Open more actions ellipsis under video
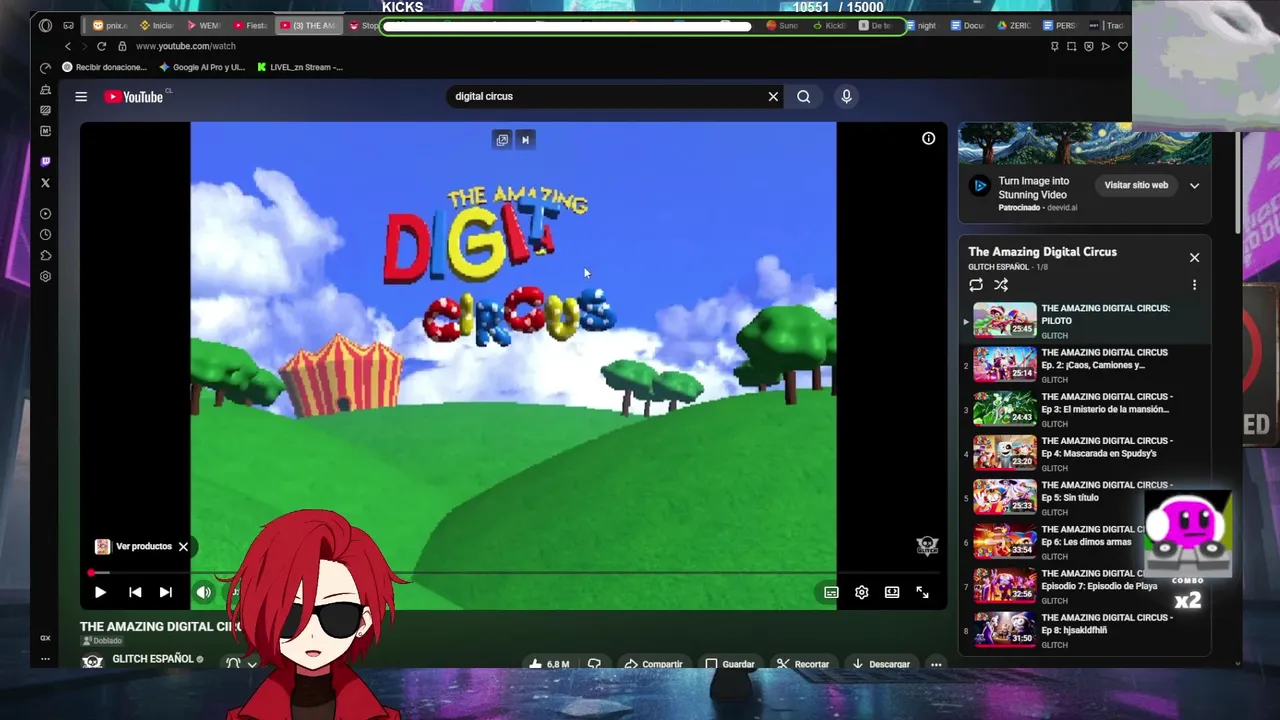 point(936,664)
